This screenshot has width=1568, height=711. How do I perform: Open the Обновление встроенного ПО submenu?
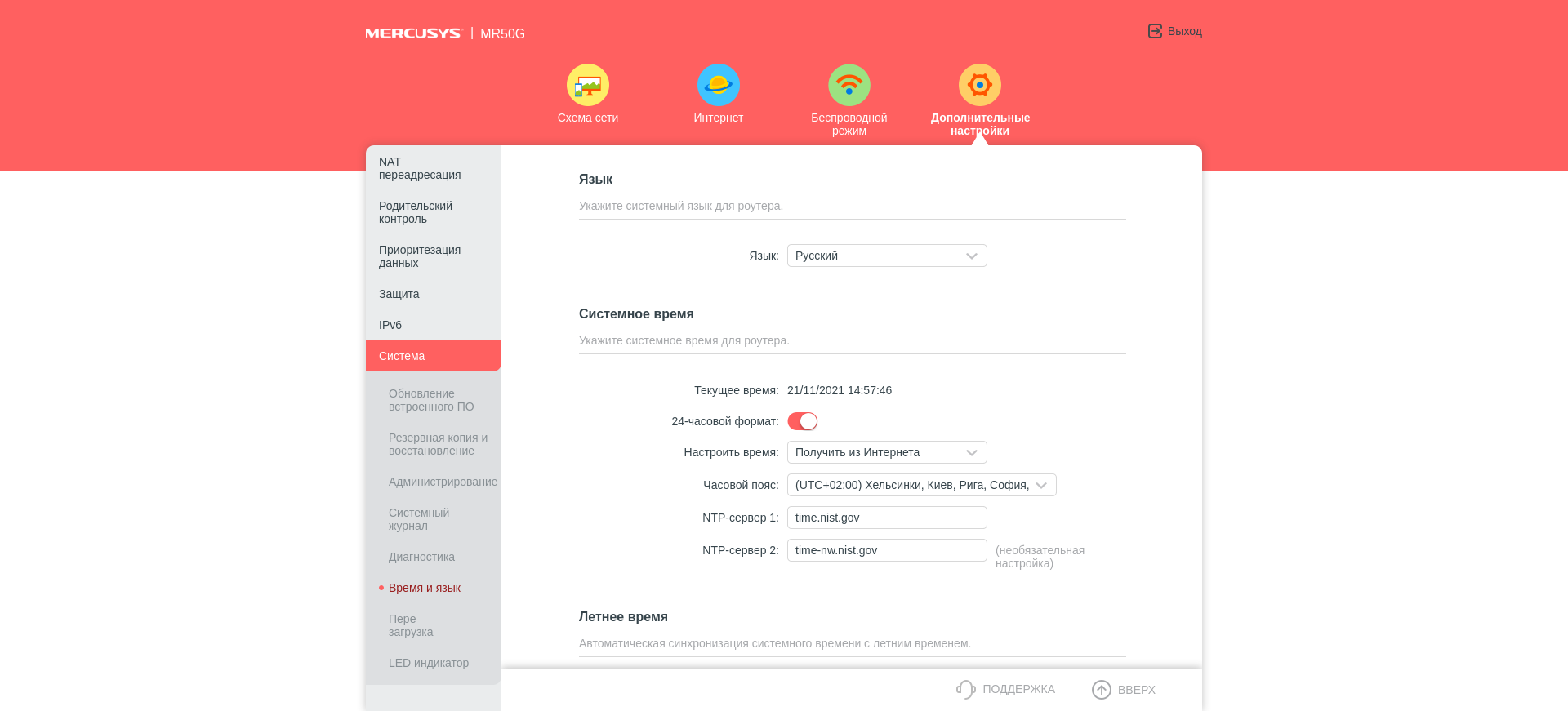click(x=431, y=400)
